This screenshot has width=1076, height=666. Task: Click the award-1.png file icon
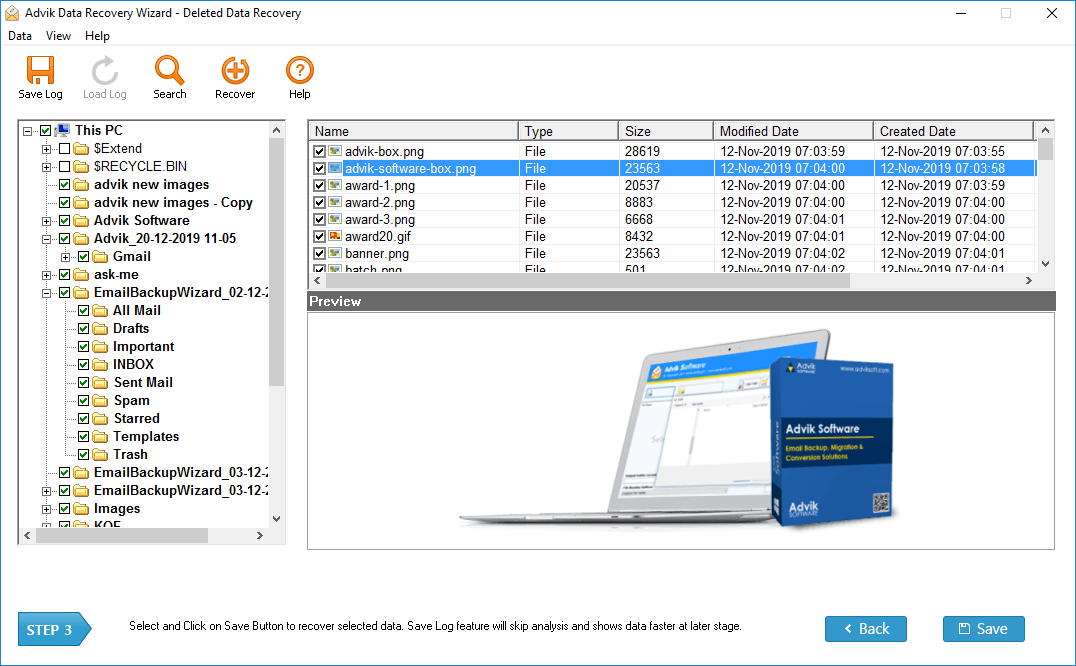[x=335, y=185]
